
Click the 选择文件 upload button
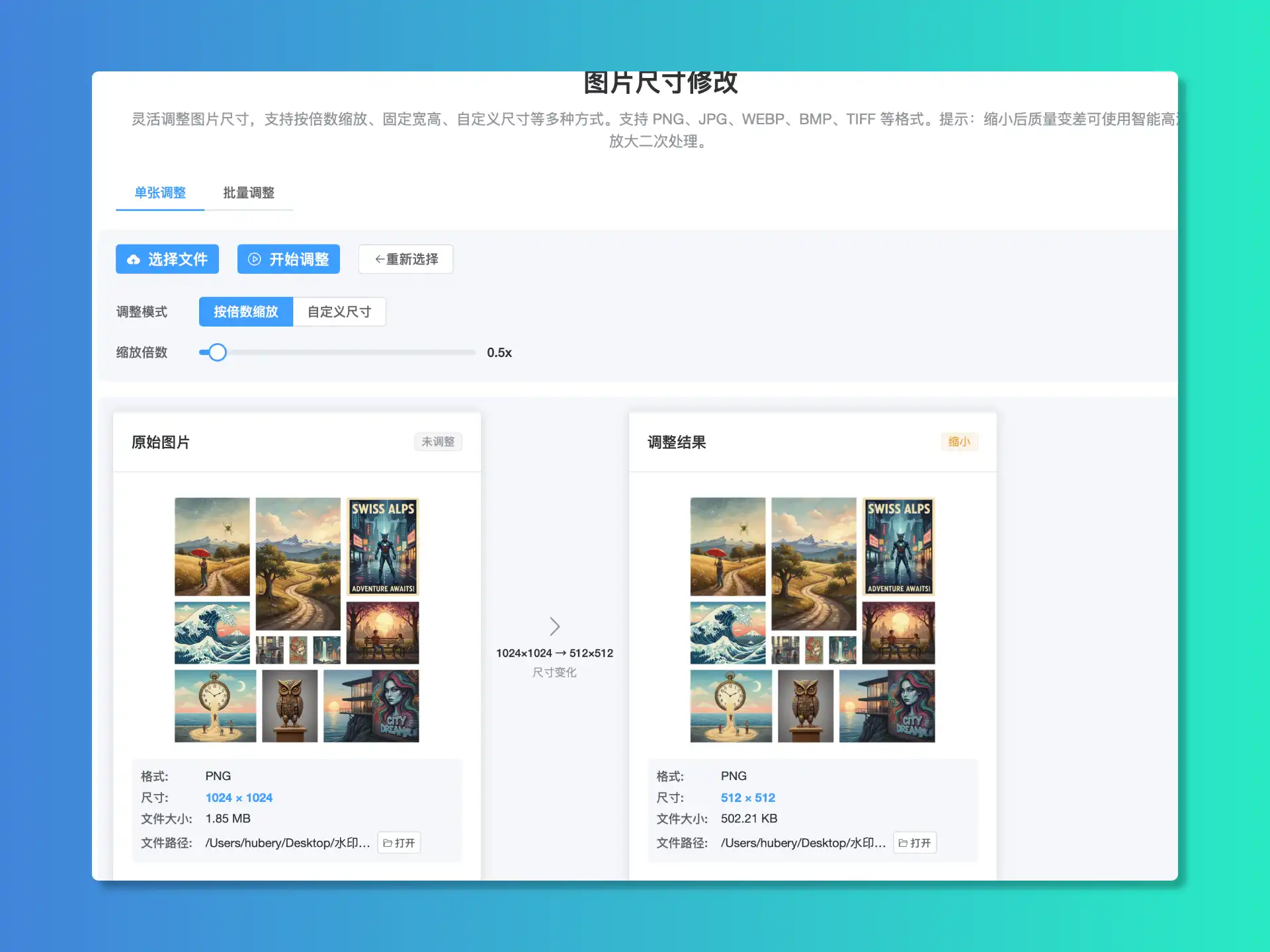[167, 259]
